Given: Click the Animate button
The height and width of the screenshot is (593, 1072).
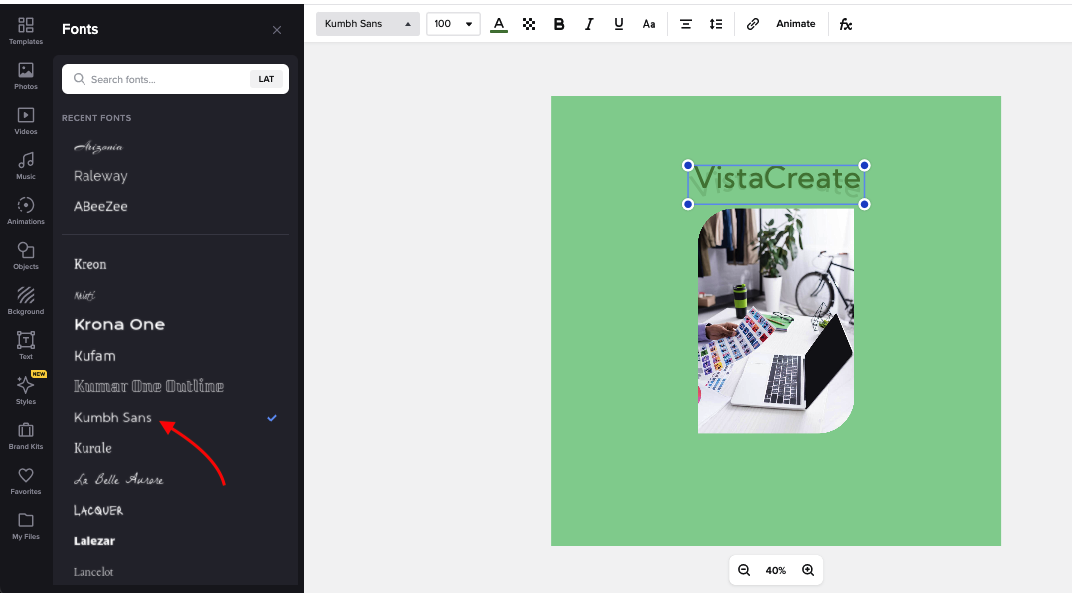Looking at the screenshot, I should tap(796, 24).
